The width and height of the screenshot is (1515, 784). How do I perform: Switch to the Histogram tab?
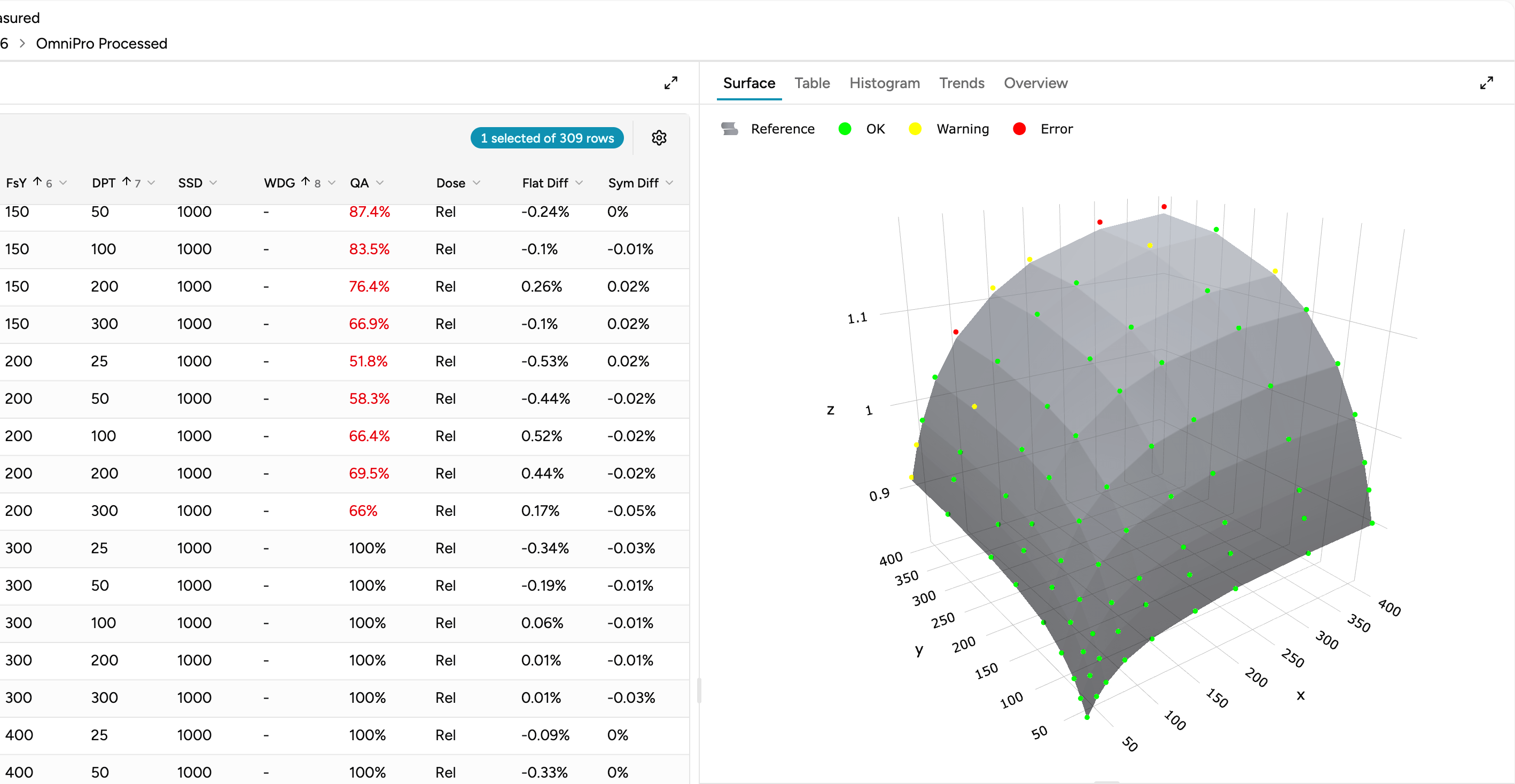click(884, 83)
